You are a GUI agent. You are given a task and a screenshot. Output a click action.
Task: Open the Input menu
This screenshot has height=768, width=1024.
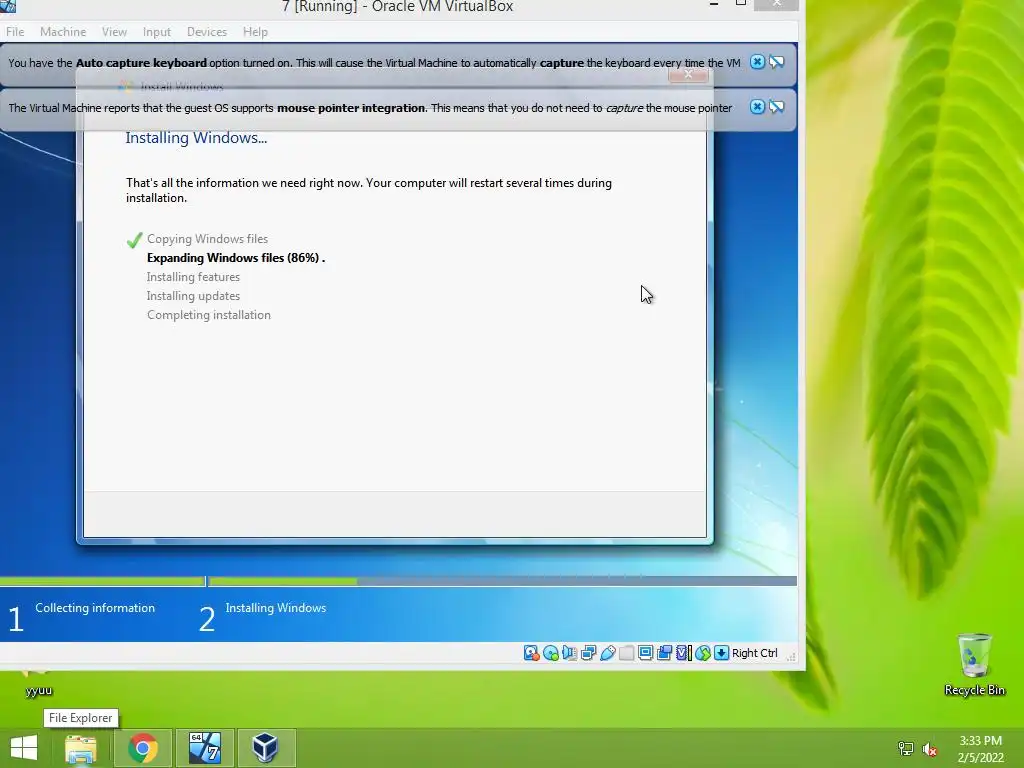pyautogui.click(x=157, y=31)
